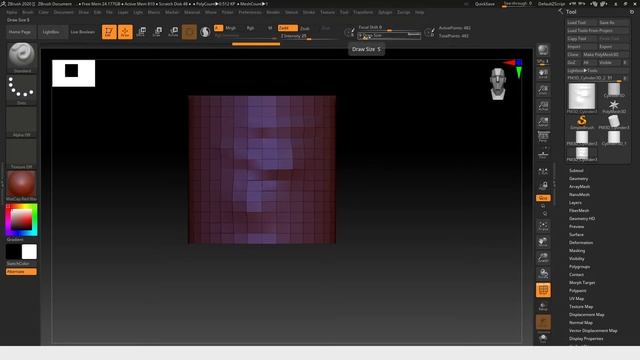
Task: Select the white main color swatch
Action: pos(29,252)
